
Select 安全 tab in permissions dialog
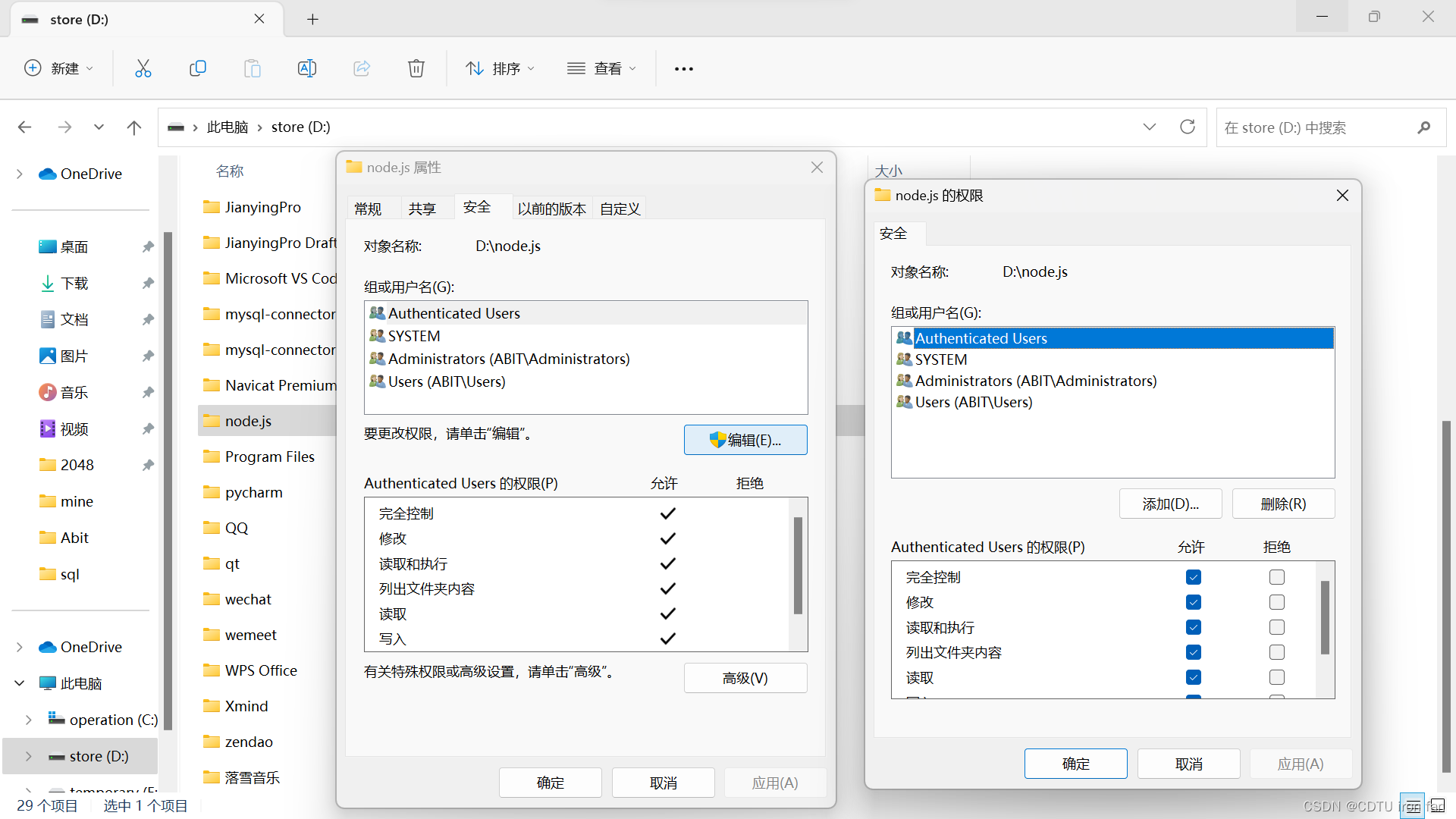(893, 234)
